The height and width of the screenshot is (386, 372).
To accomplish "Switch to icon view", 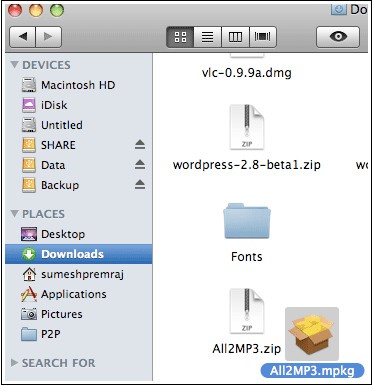I will [x=180, y=37].
